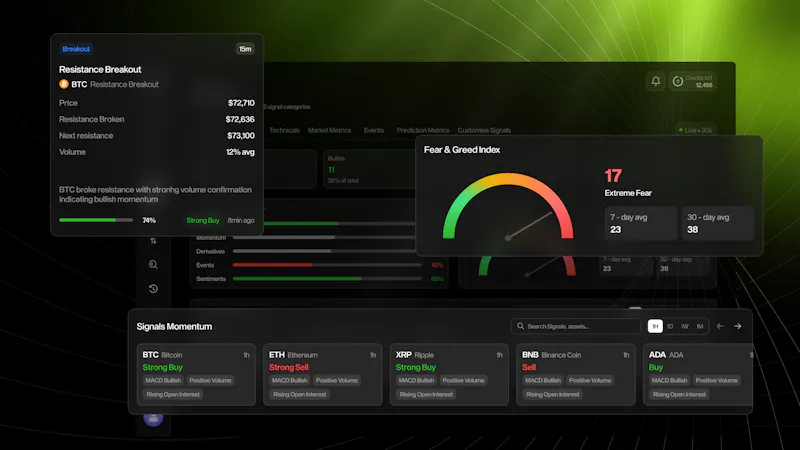
Task: Click the 74% confidence progress bar
Action: coord(96,220)
